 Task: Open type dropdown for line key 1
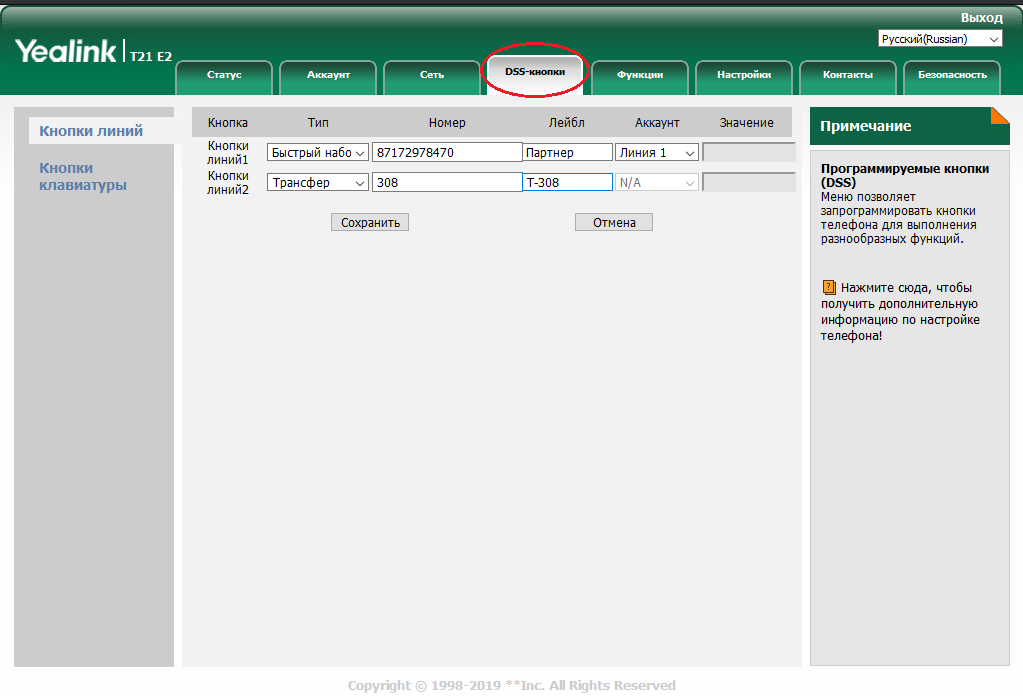318,153
